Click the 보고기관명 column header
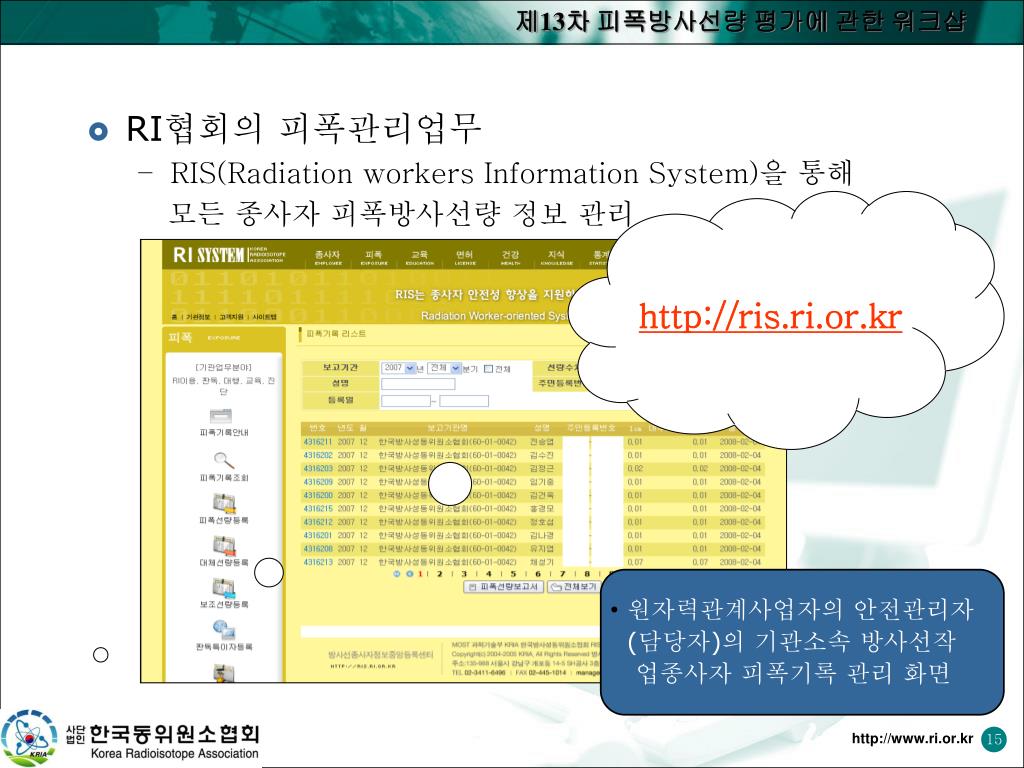 click(x=447, y=428)
